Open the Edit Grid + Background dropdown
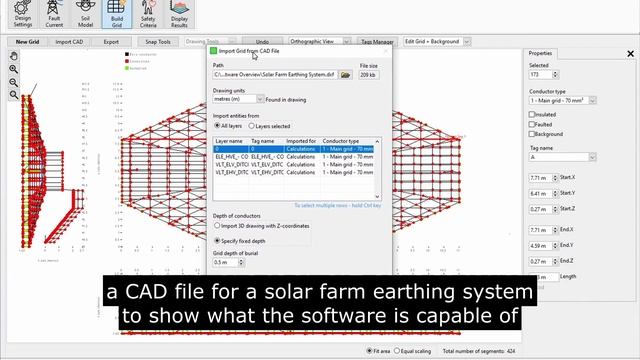Screen dimensions: 640x360 click(437, 42)
